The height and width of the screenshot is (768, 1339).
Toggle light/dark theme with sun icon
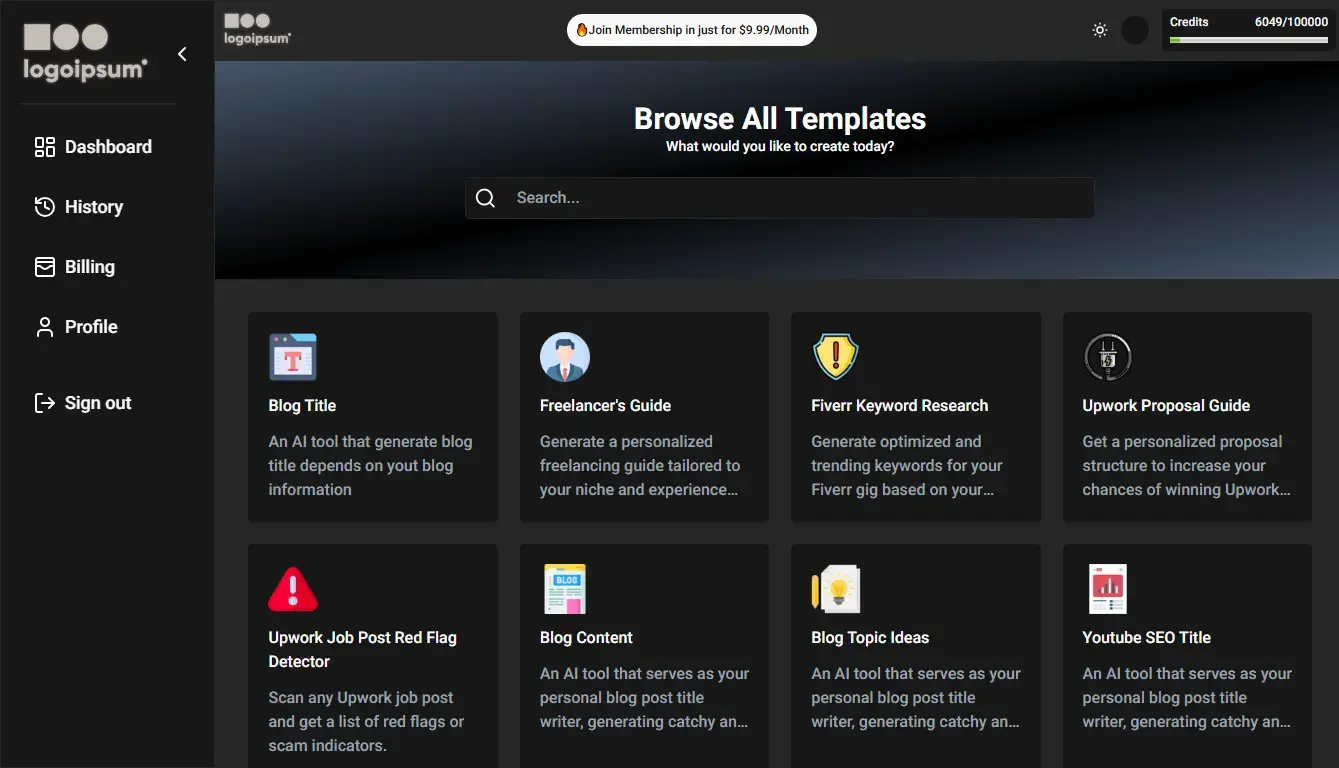click(x=1100, y=30)
